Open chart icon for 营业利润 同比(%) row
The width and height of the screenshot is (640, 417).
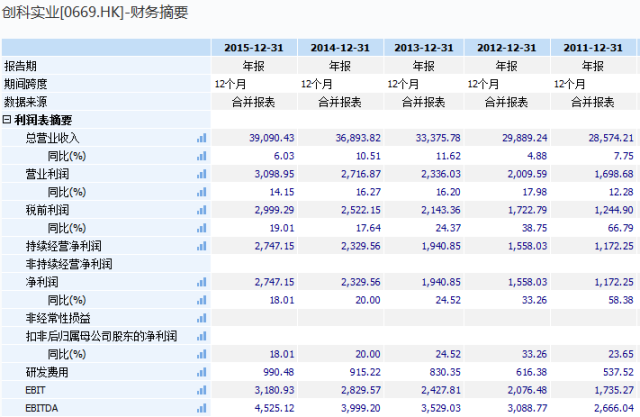[x=202, y=192]
